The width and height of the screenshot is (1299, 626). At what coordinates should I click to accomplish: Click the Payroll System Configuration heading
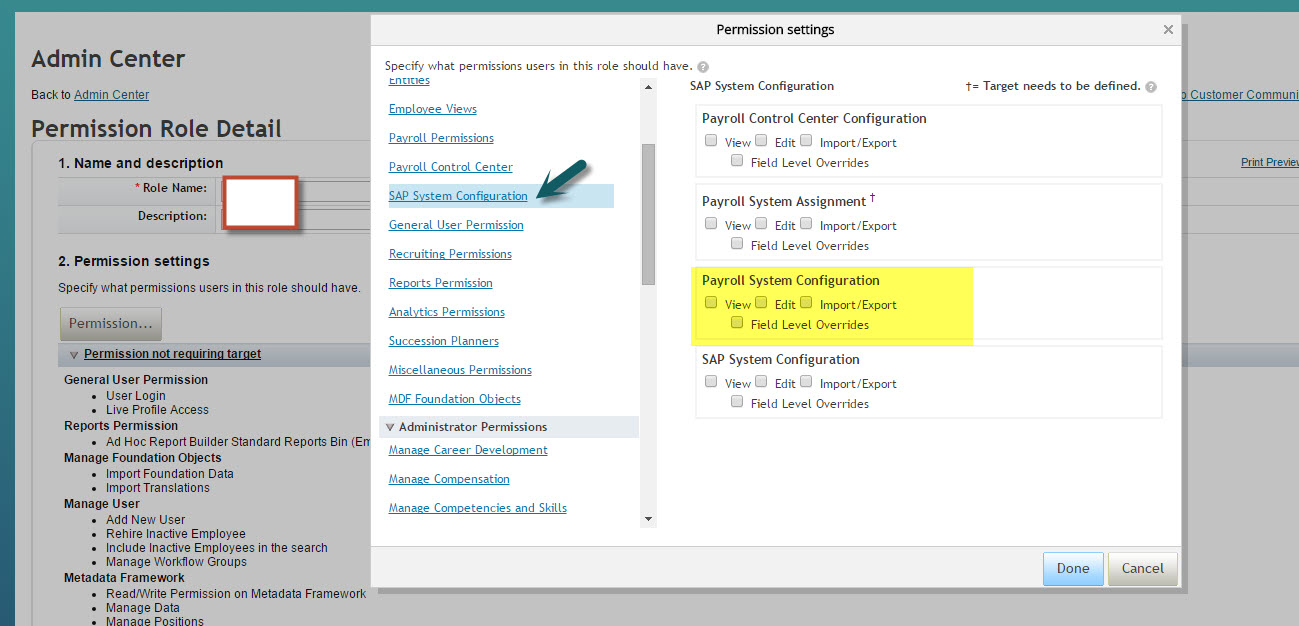(791, 280)
